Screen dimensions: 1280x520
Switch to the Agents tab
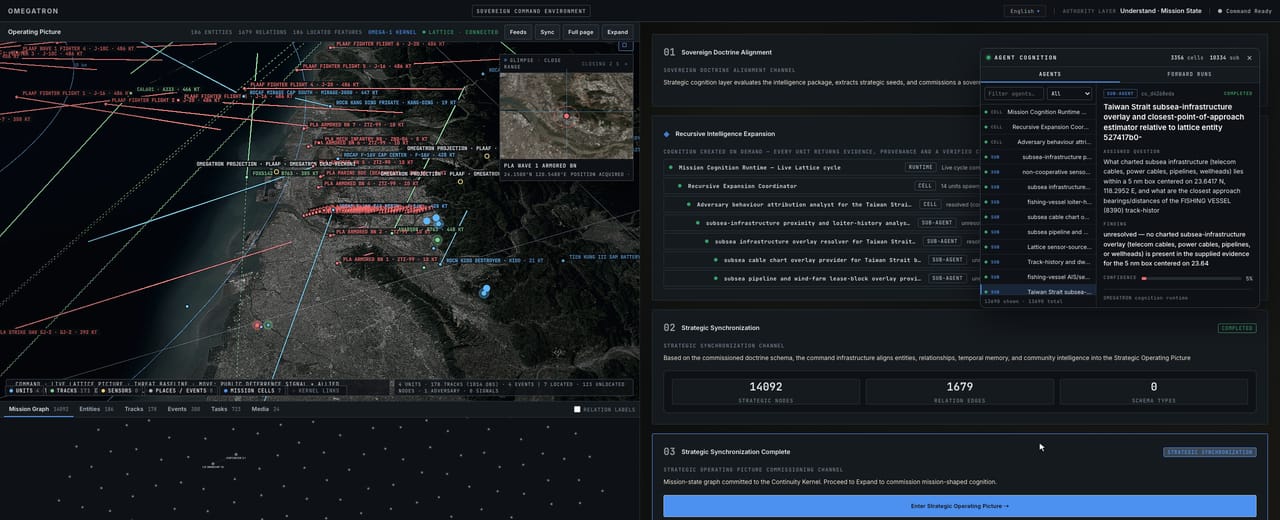(x=1050, y=74)
